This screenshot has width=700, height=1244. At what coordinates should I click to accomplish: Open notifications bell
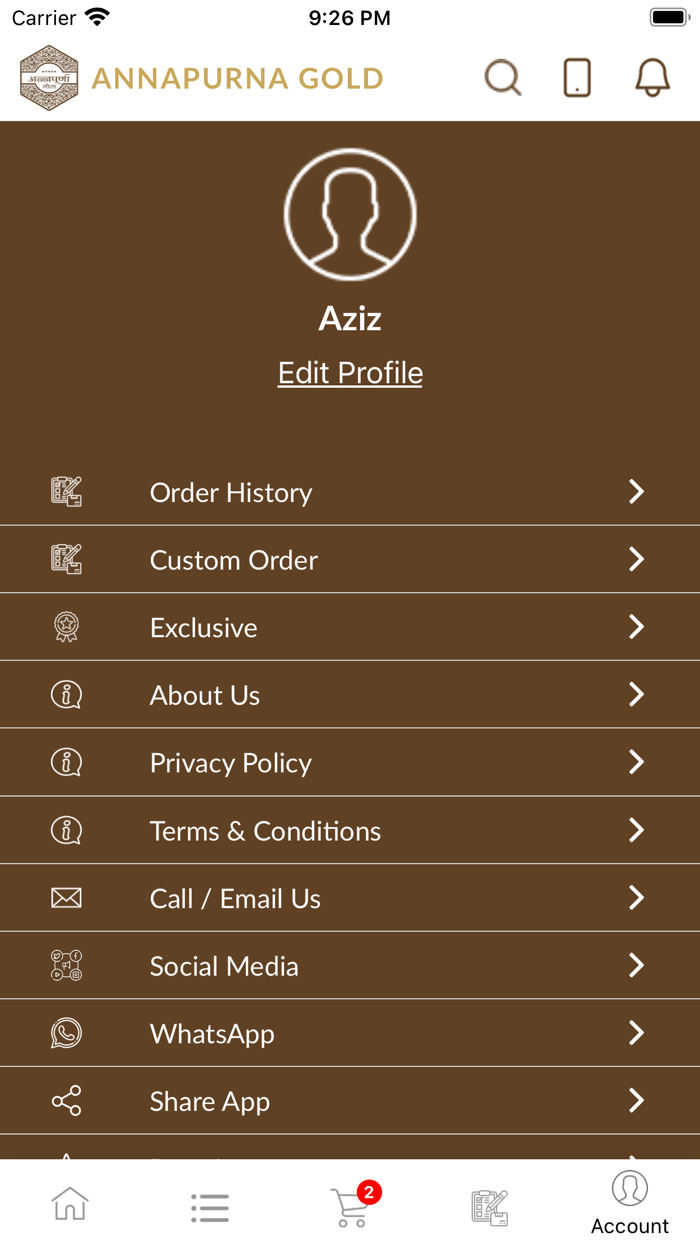[x=652, y=78]
